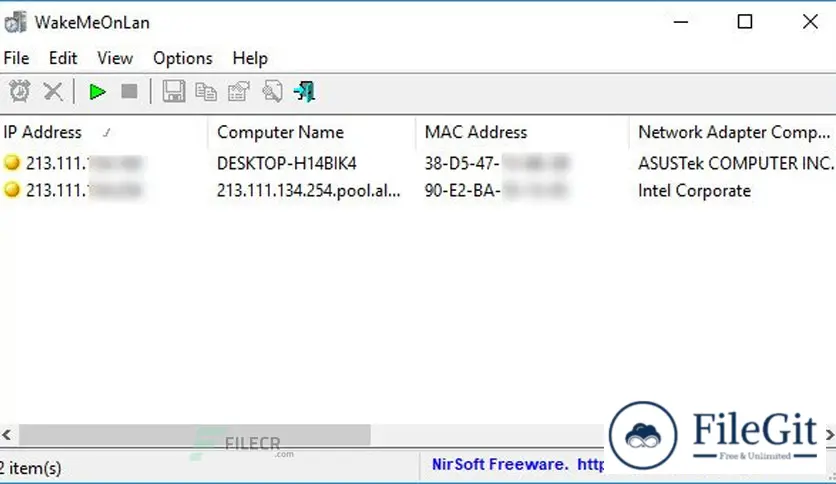Click the Delete Selected Items X icon
Screen dimensions: 836x484
point(53,92)
